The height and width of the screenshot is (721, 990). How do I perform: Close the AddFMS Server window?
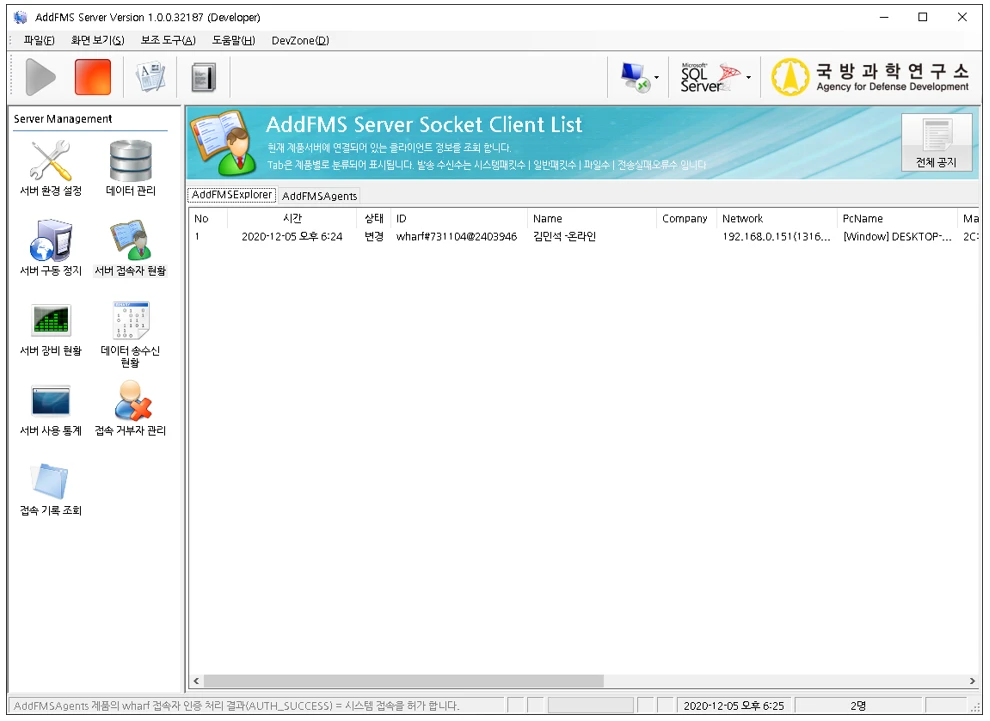[962, 17]
